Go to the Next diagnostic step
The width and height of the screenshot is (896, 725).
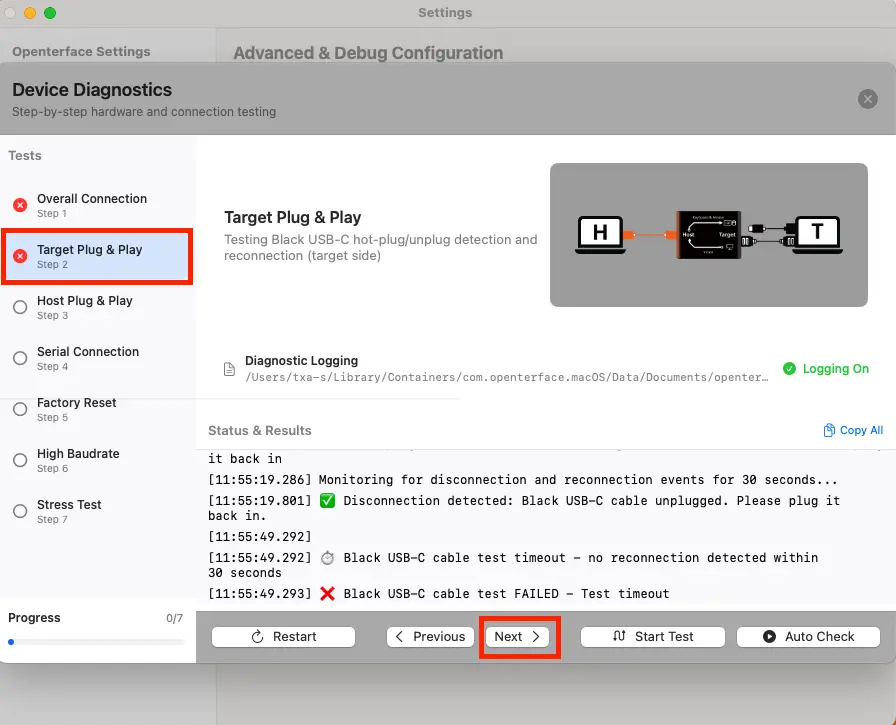[518, 637]
